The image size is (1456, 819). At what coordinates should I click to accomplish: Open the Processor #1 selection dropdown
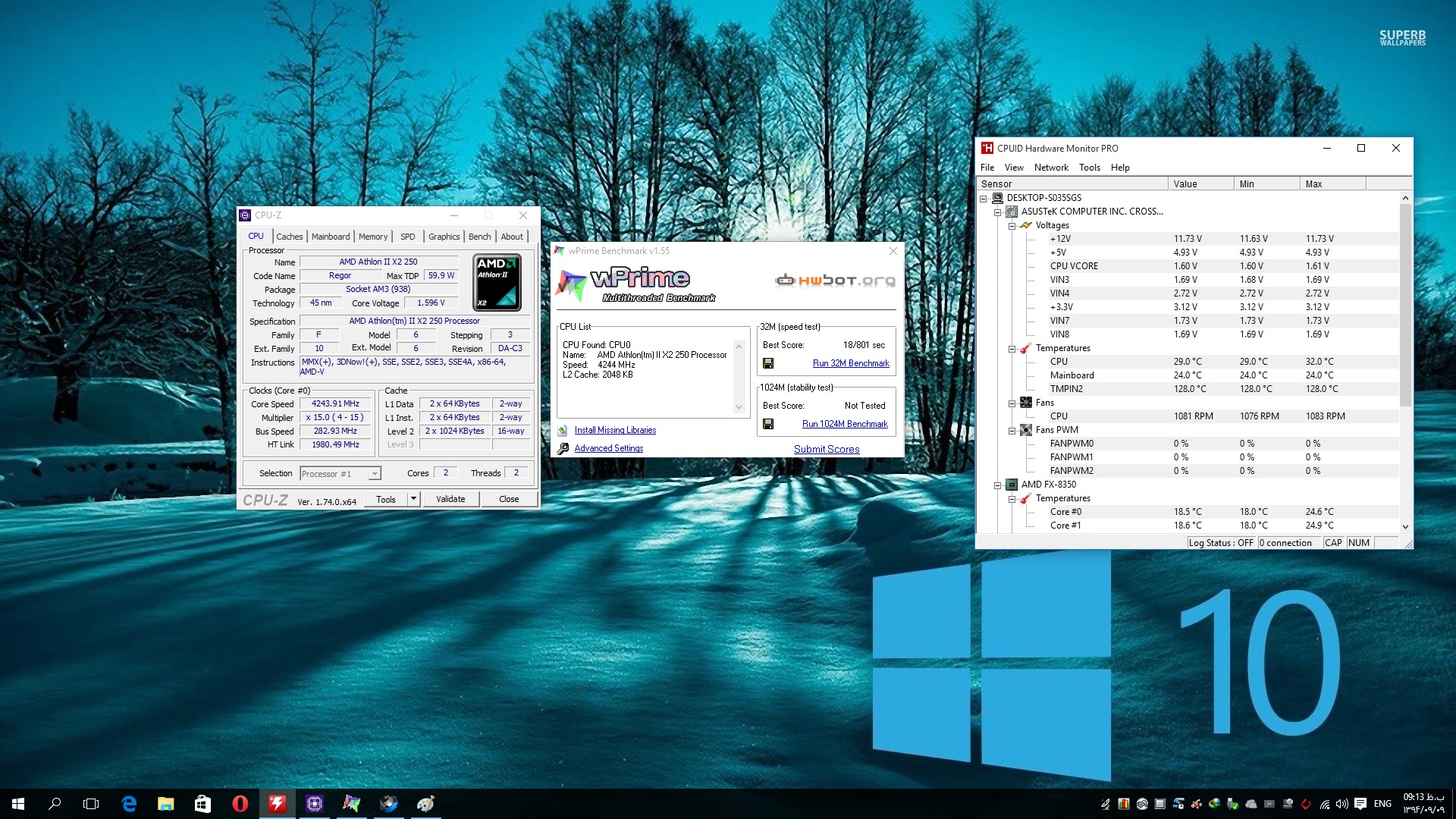374,474
